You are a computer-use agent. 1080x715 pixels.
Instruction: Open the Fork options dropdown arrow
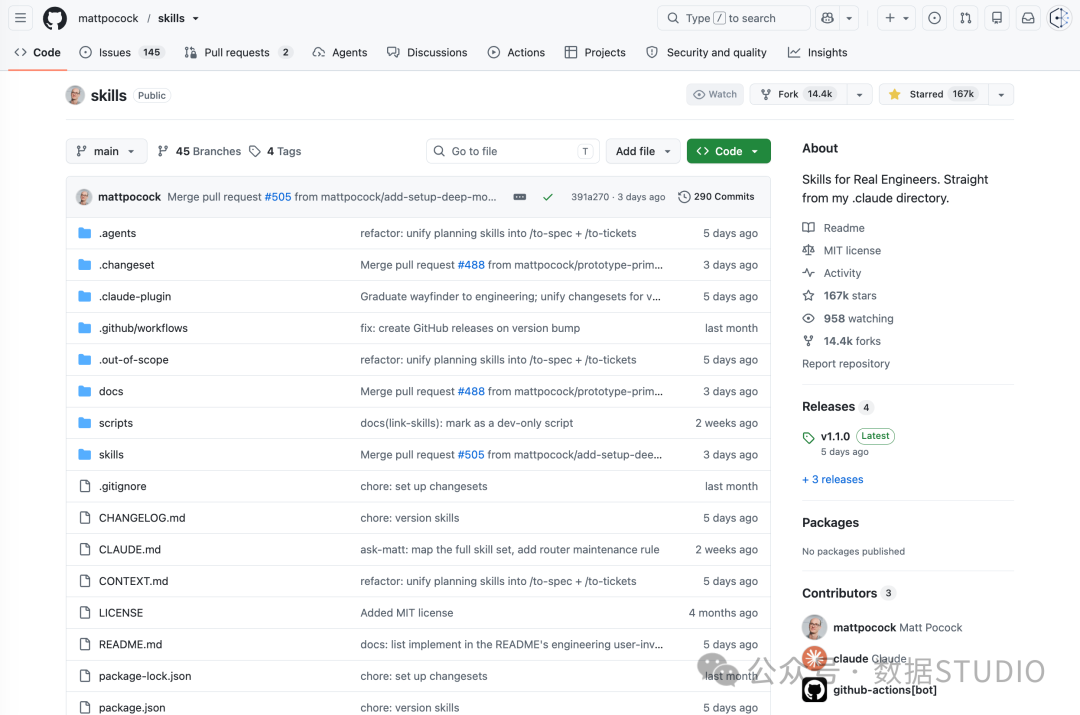point(860,94)
